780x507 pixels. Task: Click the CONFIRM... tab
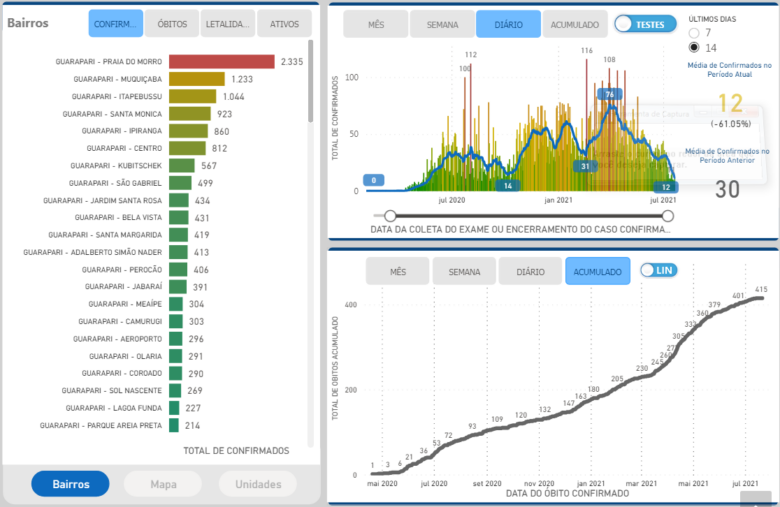pos(115,24)
